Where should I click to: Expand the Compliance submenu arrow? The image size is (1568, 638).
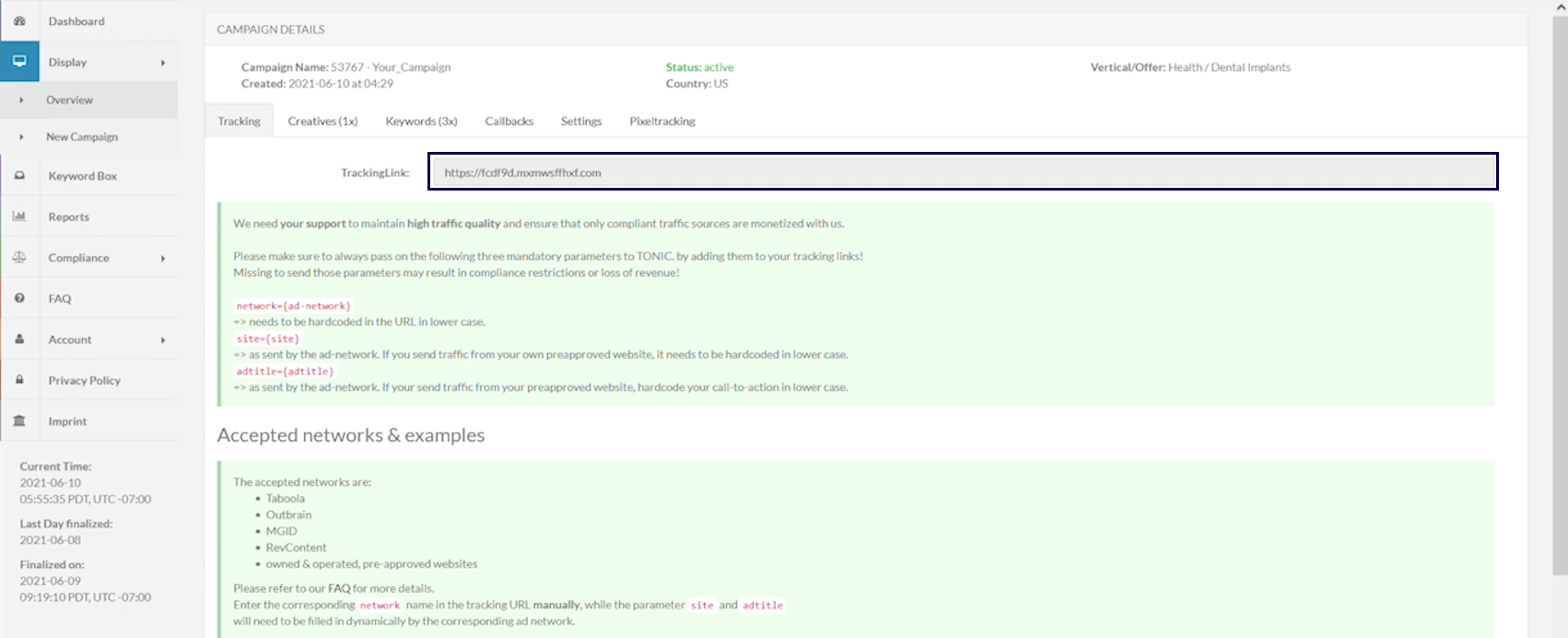163,259
